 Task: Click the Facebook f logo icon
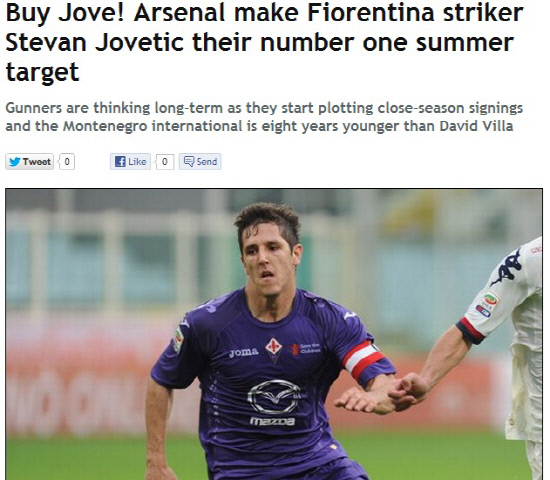120,161
